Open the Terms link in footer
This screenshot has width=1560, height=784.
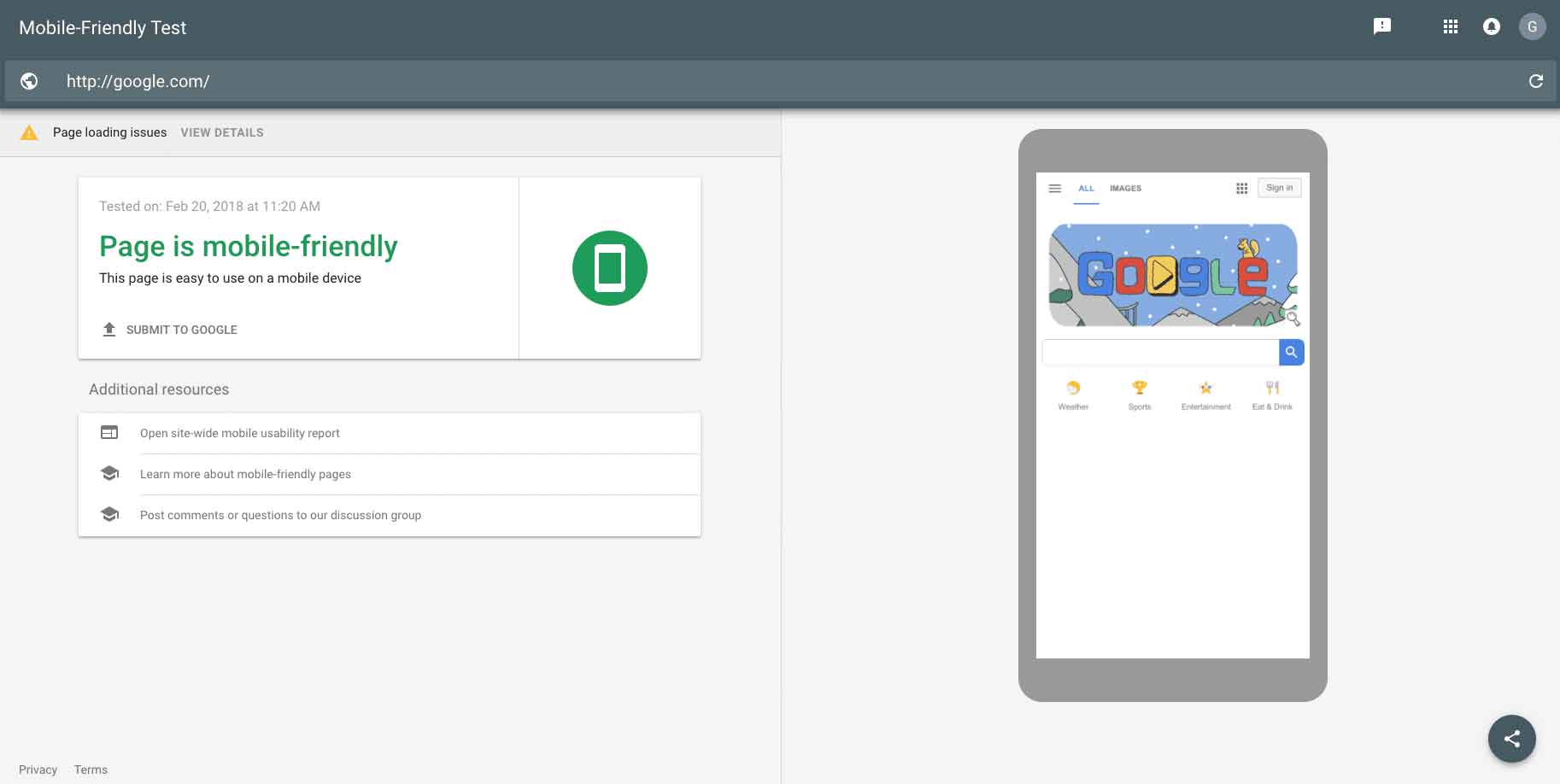(x=91, y=769)
